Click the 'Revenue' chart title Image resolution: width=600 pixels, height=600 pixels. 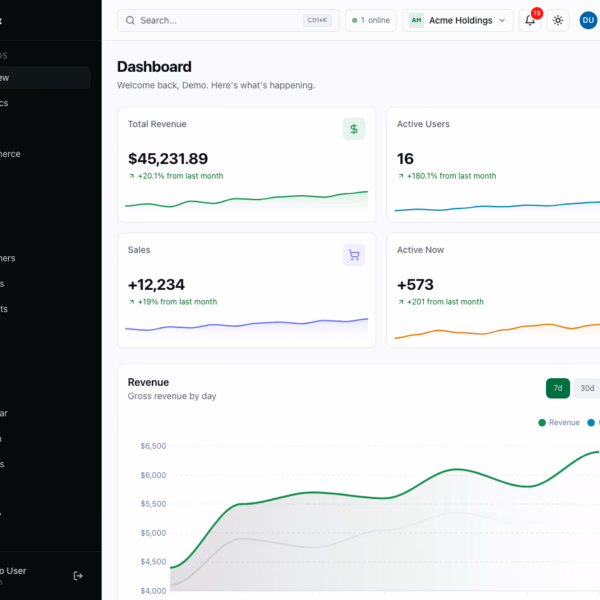point(148,382)
